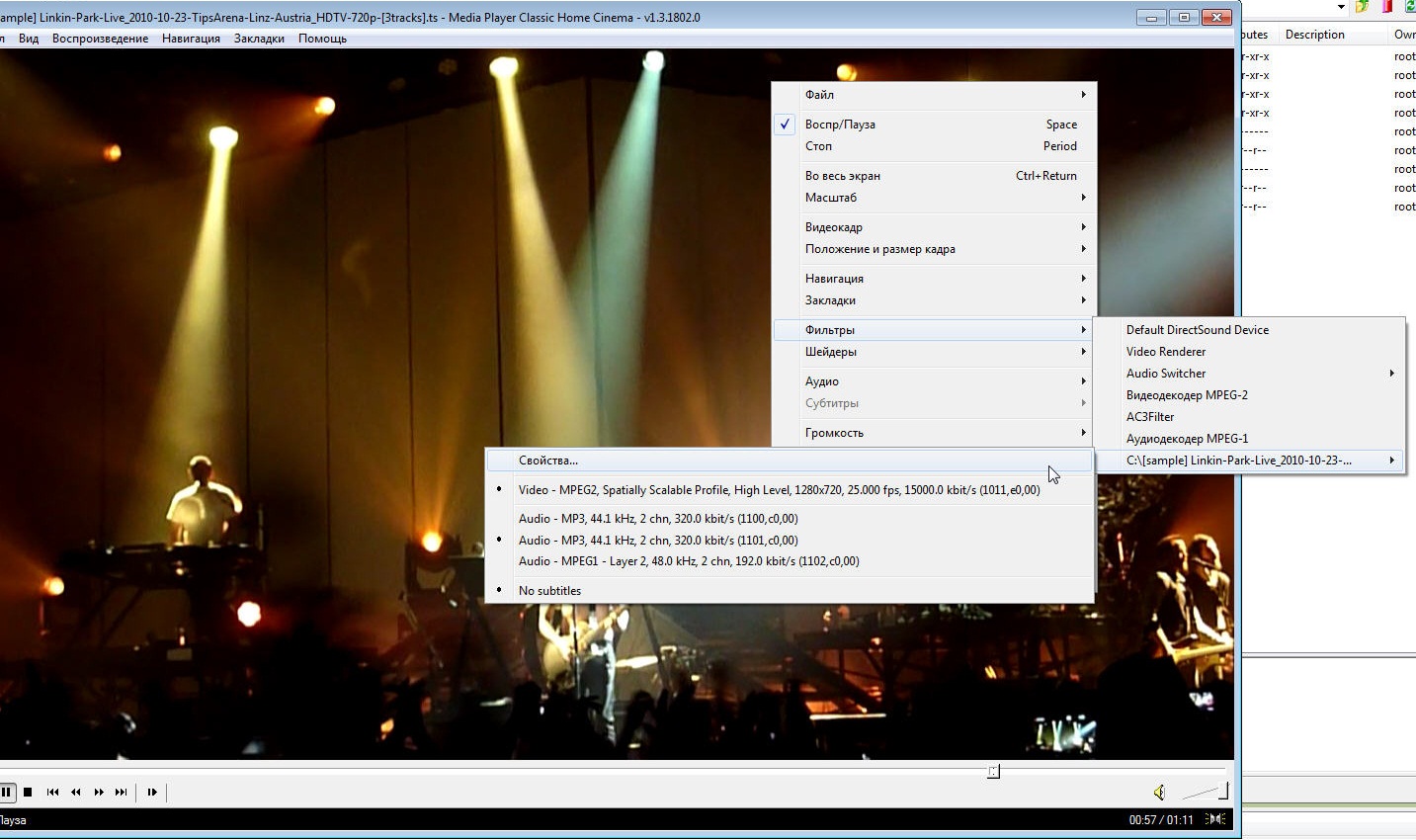Expand the Audio Switcher filter submenu
This screenshot has width=1416, height=840.
click(x=1249, y=374)
